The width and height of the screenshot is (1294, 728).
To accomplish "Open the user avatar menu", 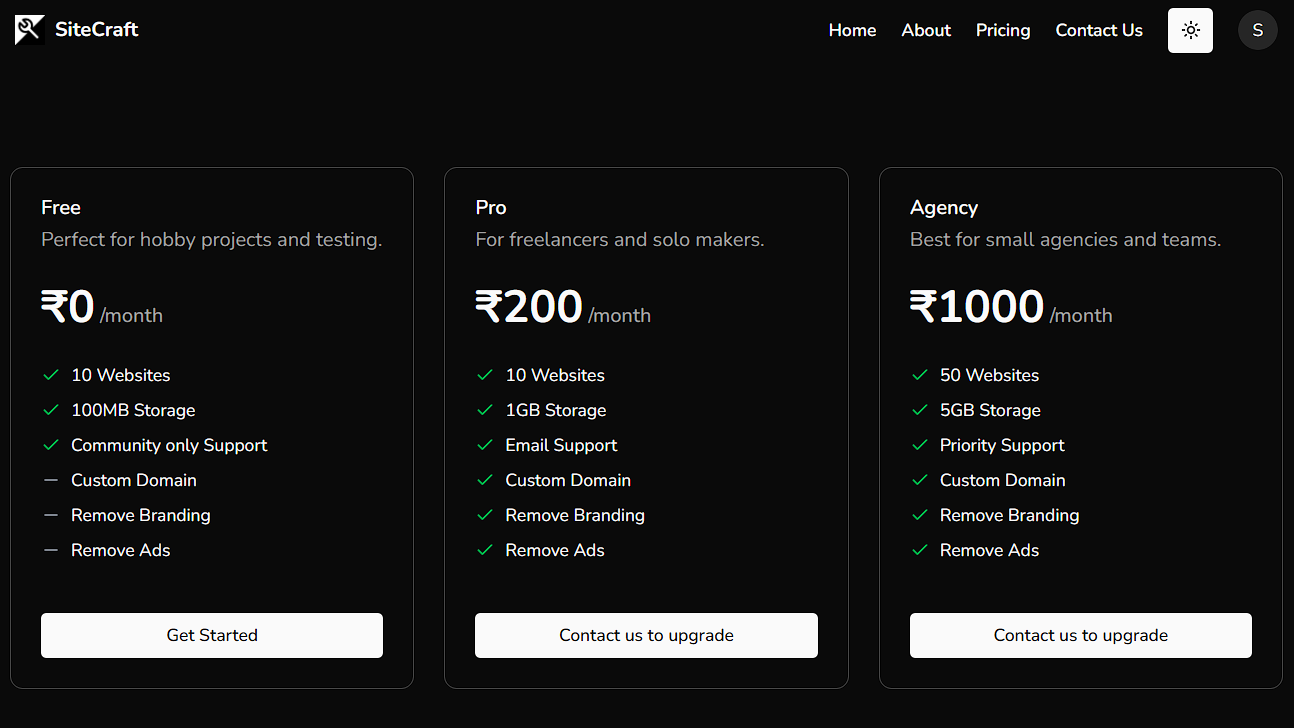I will click(x=1257, y=30).
